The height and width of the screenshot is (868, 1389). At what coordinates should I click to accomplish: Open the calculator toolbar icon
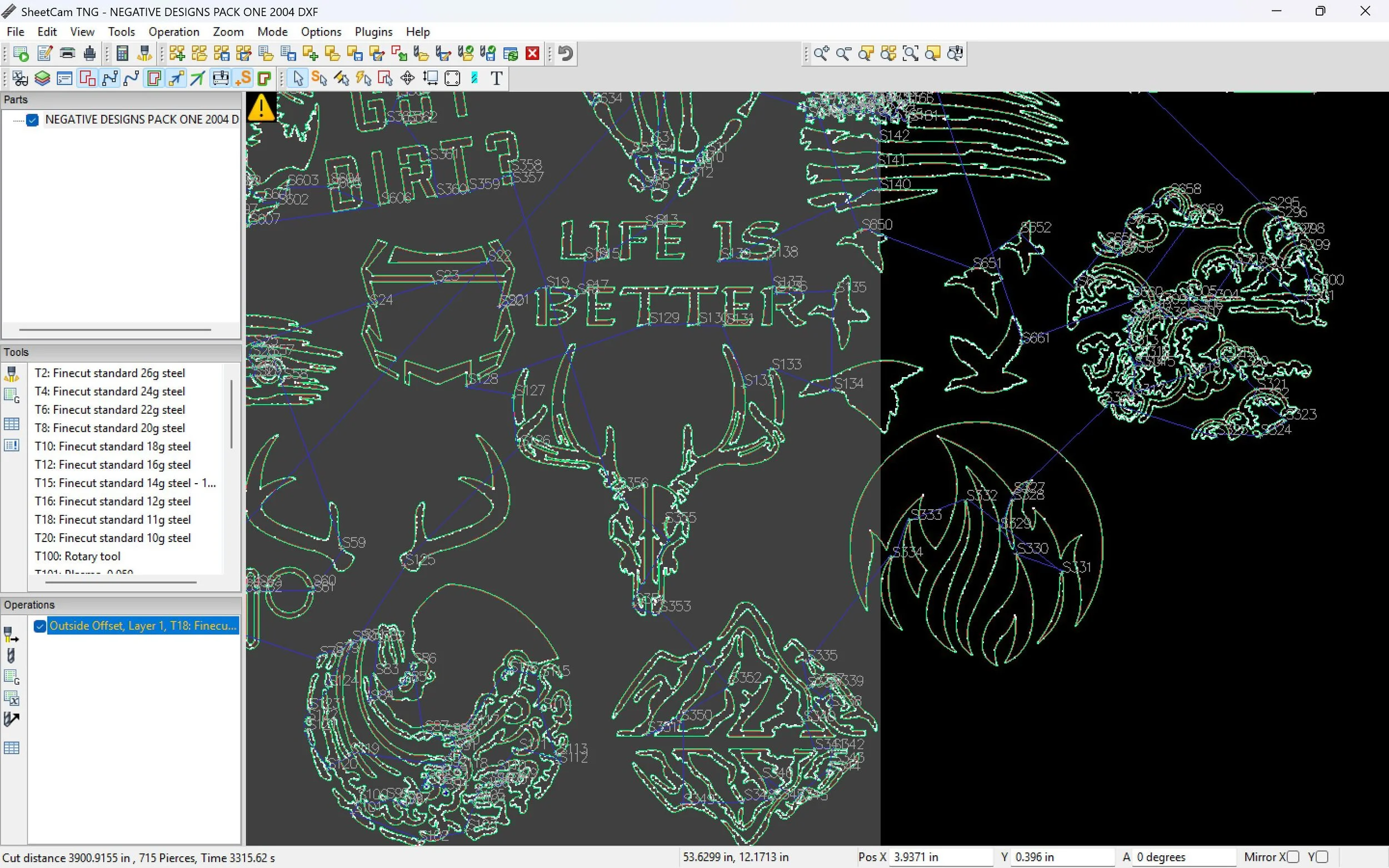coord(122,54)
